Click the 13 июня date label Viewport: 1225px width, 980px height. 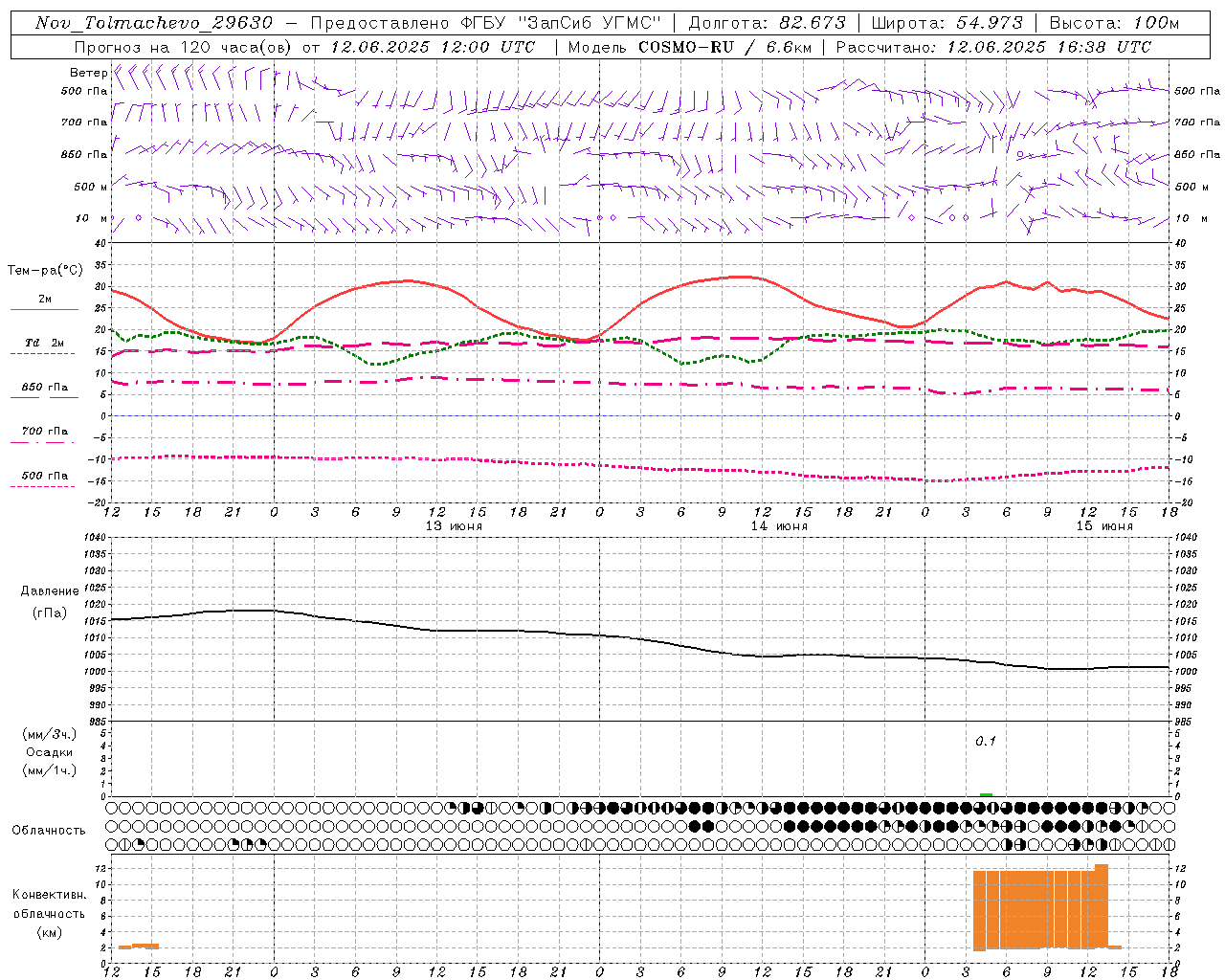click(454, 526)
